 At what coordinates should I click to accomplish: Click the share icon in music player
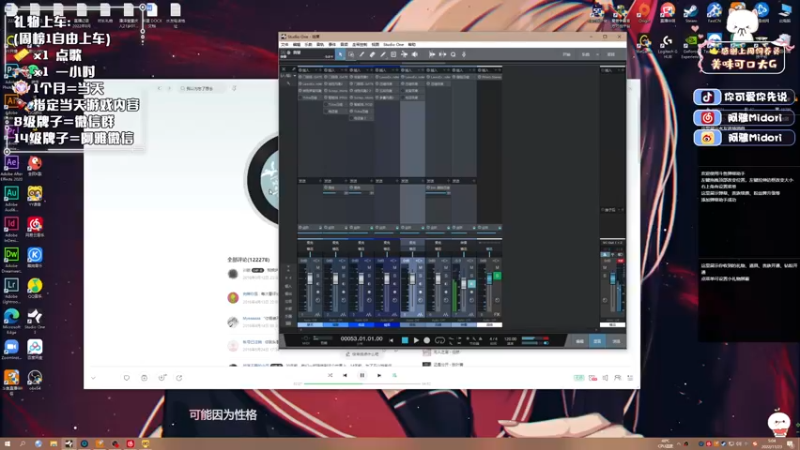click(179, 378)
